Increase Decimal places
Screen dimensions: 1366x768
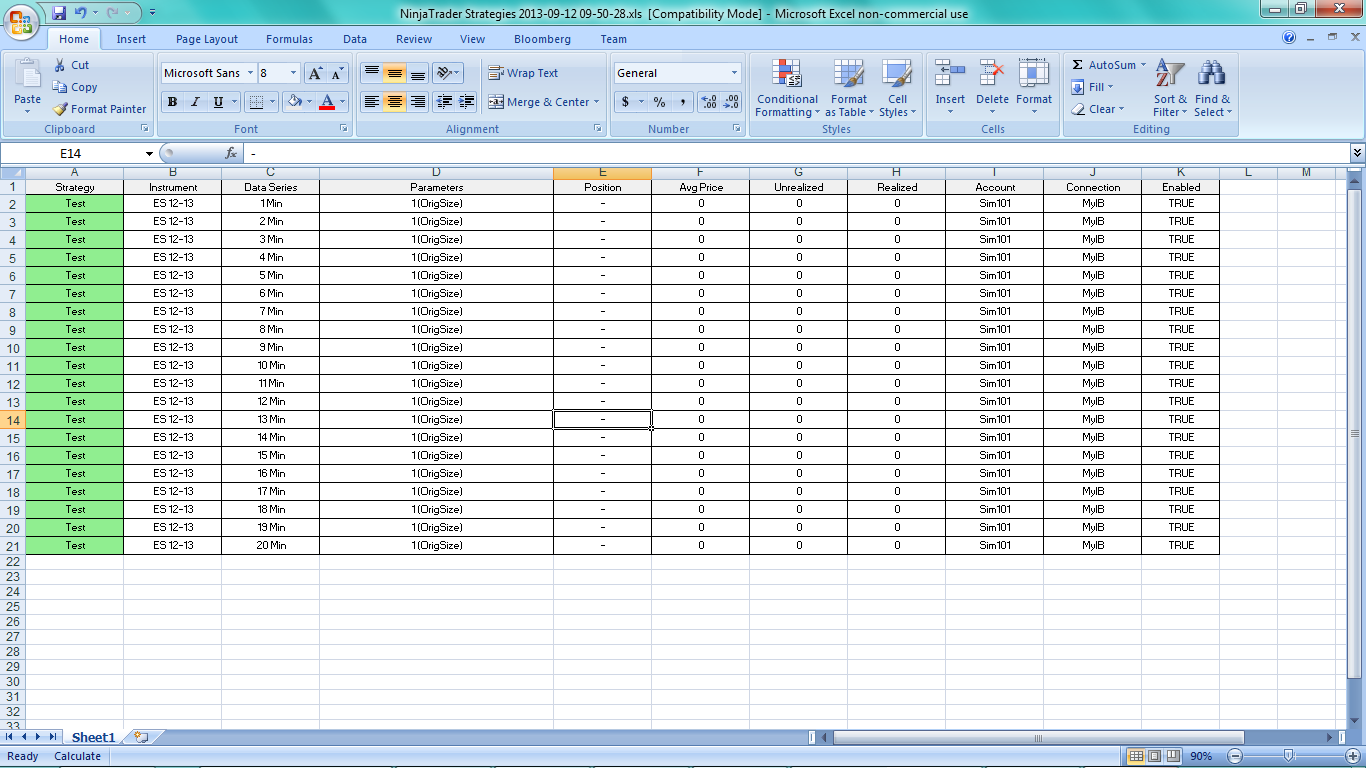[x=709, y=102]
